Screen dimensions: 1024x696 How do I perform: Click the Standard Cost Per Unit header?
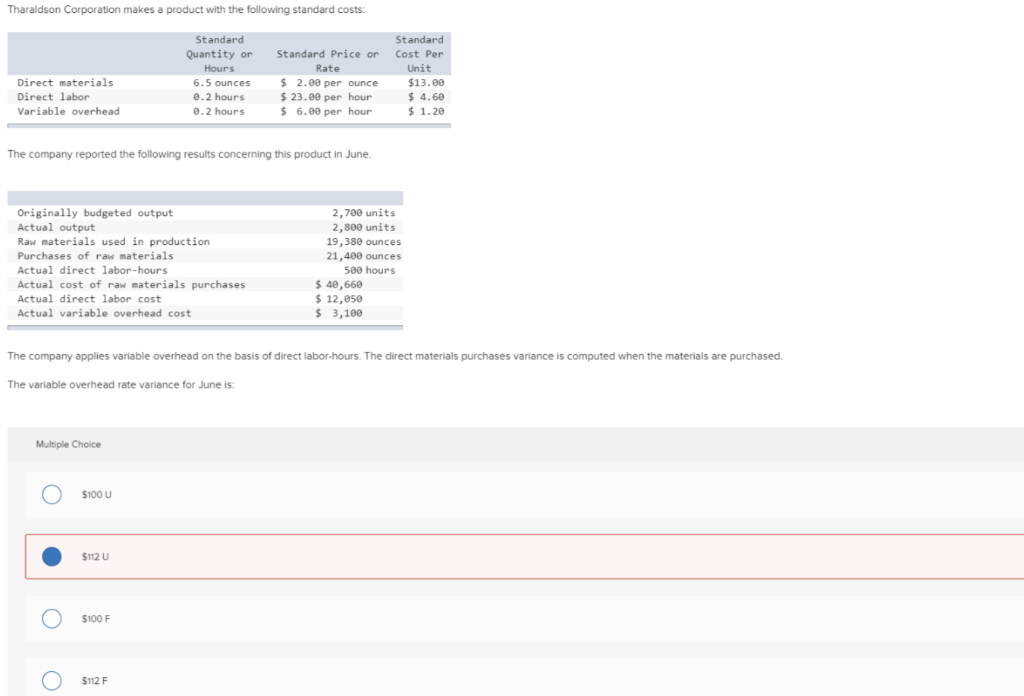[419, 54]
